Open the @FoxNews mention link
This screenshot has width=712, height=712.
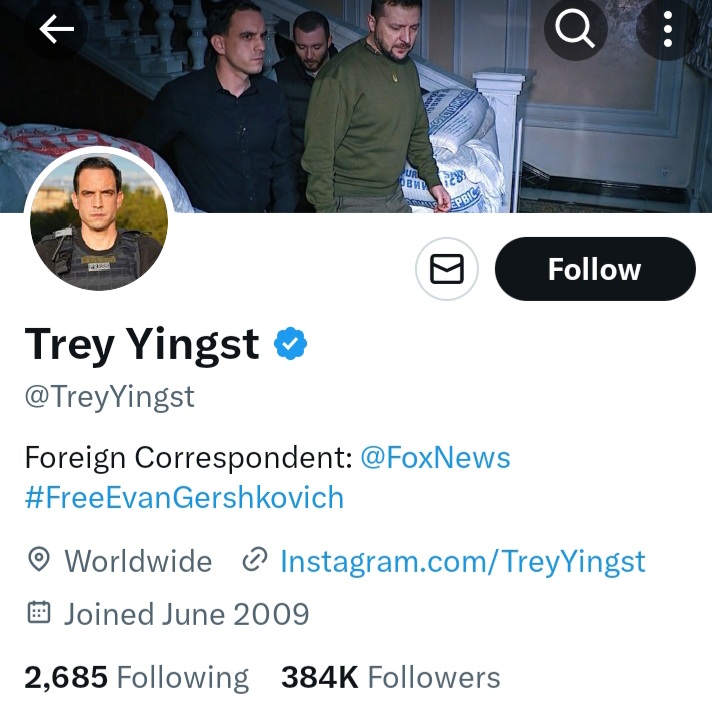pyautogui.click(x=435, y=457)
